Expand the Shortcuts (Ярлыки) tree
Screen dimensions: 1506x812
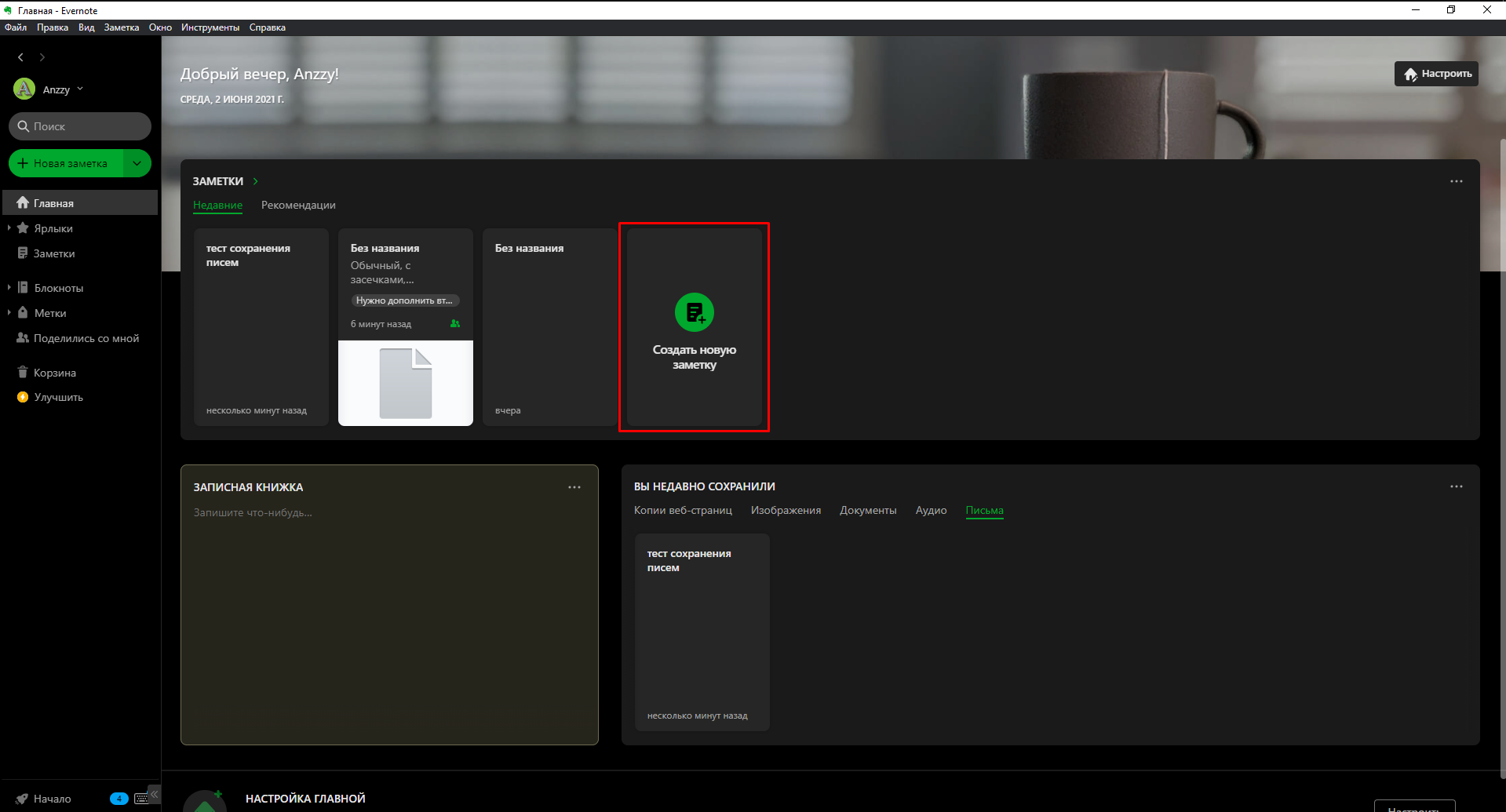coord(9,228)
